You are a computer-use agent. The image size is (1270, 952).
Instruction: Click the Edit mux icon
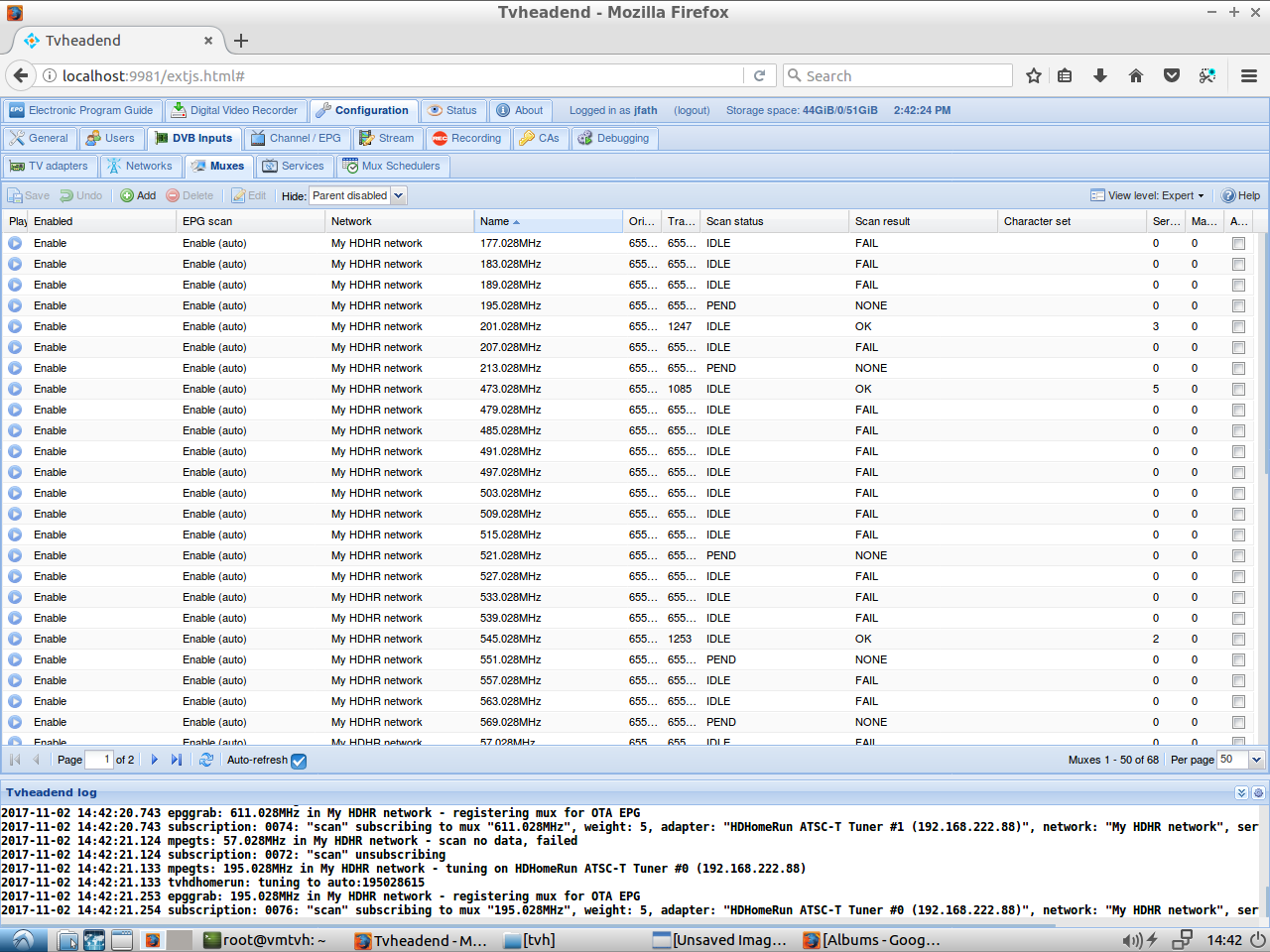pos(248,195)
